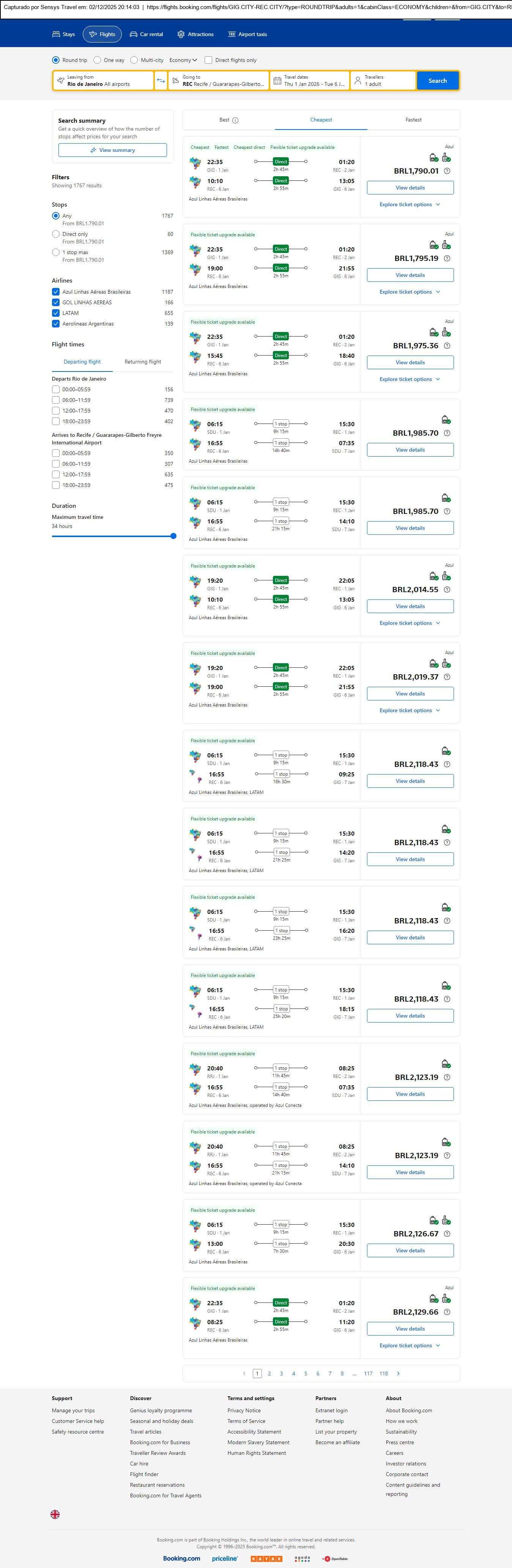512x1568 pixels.
Task: Click the info icon beside the Best tab
Action: pyautogui.click(x=235, y=120)
